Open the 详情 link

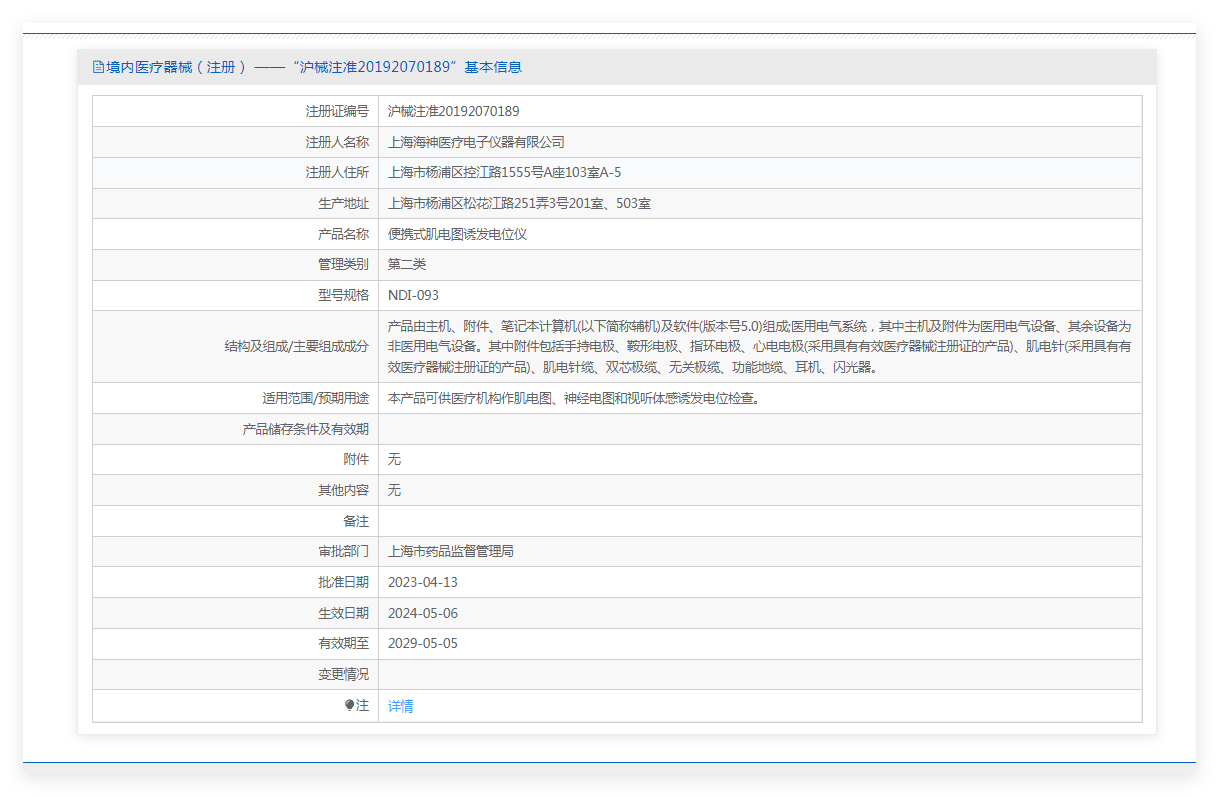click(x=400, y=706)
